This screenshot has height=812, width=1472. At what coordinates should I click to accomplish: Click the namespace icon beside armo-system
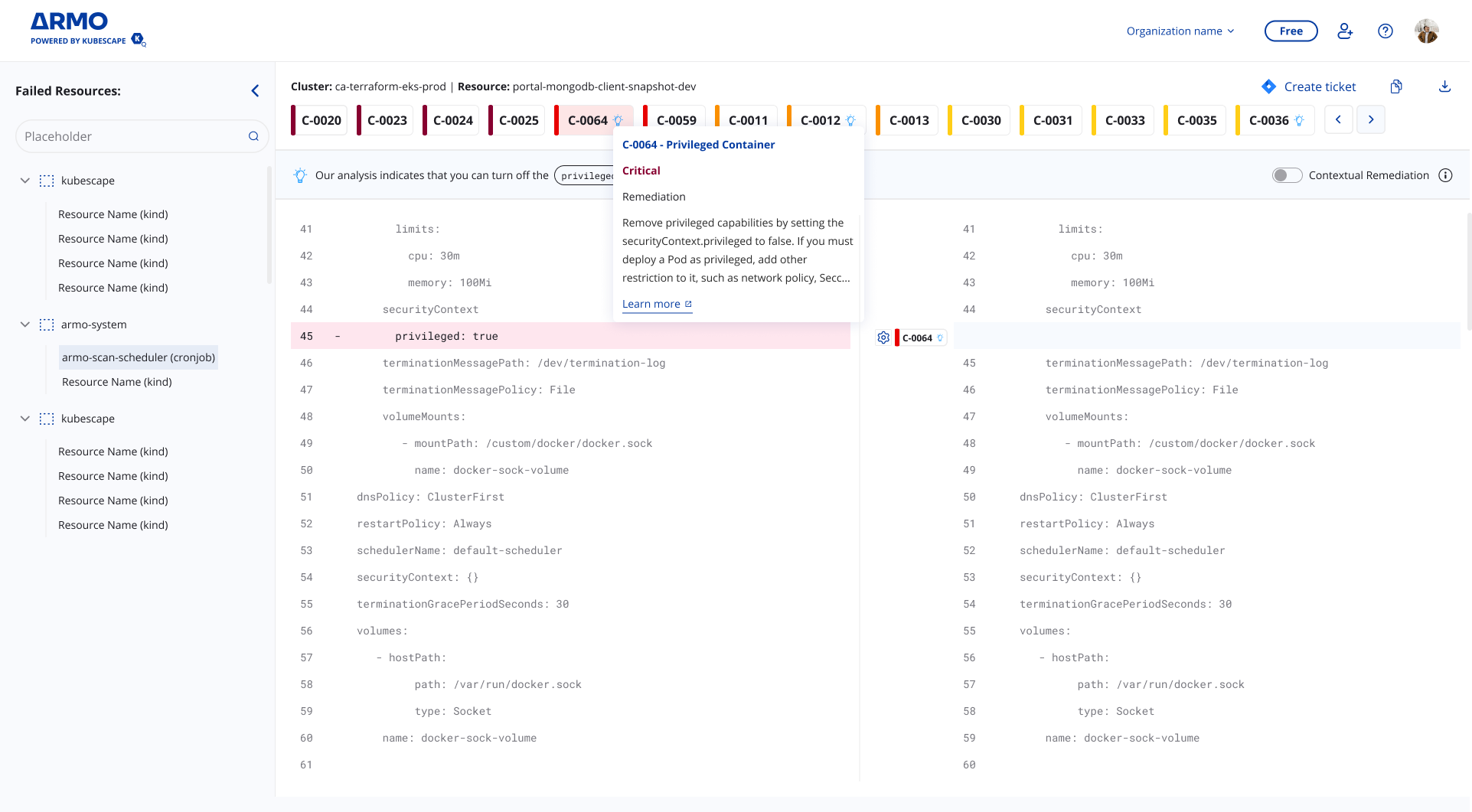47,324
